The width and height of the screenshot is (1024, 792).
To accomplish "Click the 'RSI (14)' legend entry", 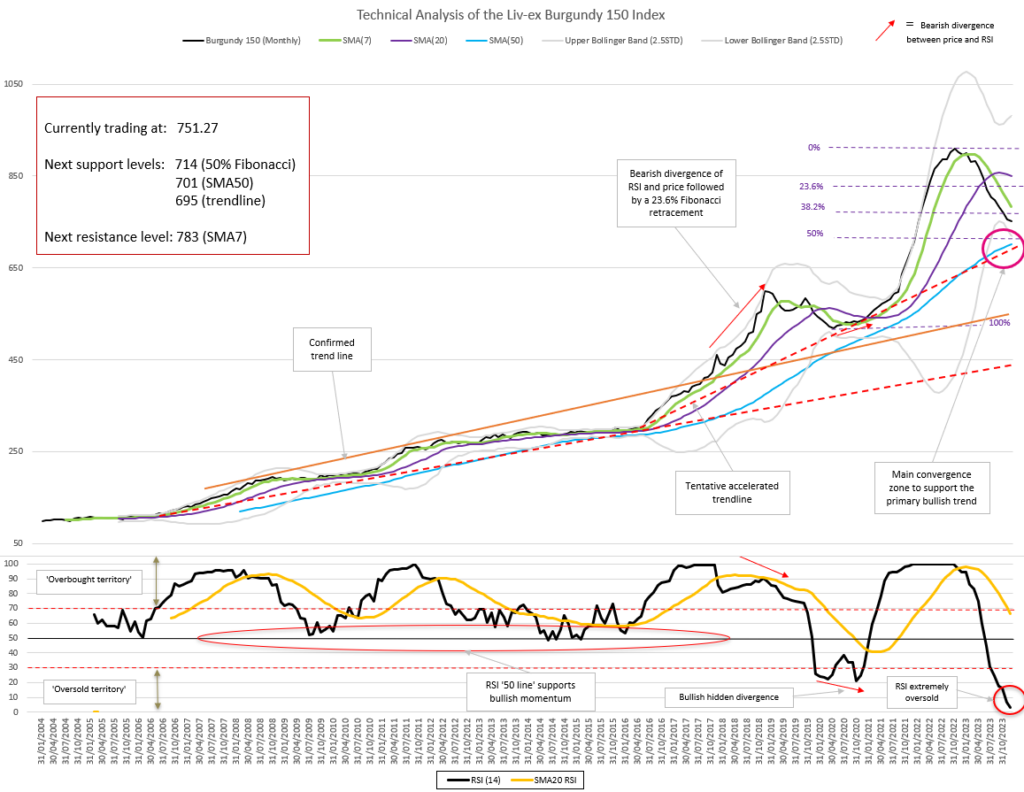I will pyautogui.click(x=474, y=780).
